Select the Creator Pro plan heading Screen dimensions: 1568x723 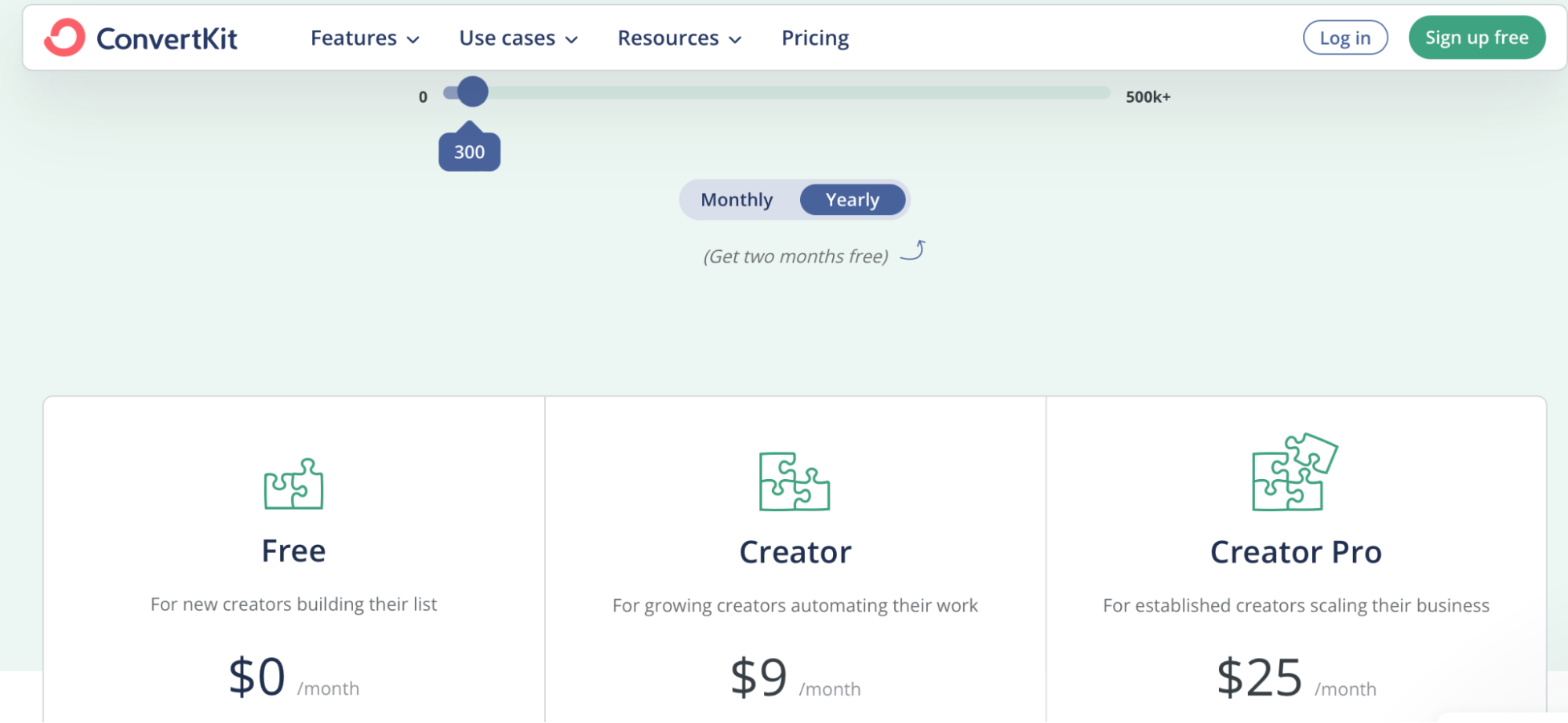pos(1296,552)
